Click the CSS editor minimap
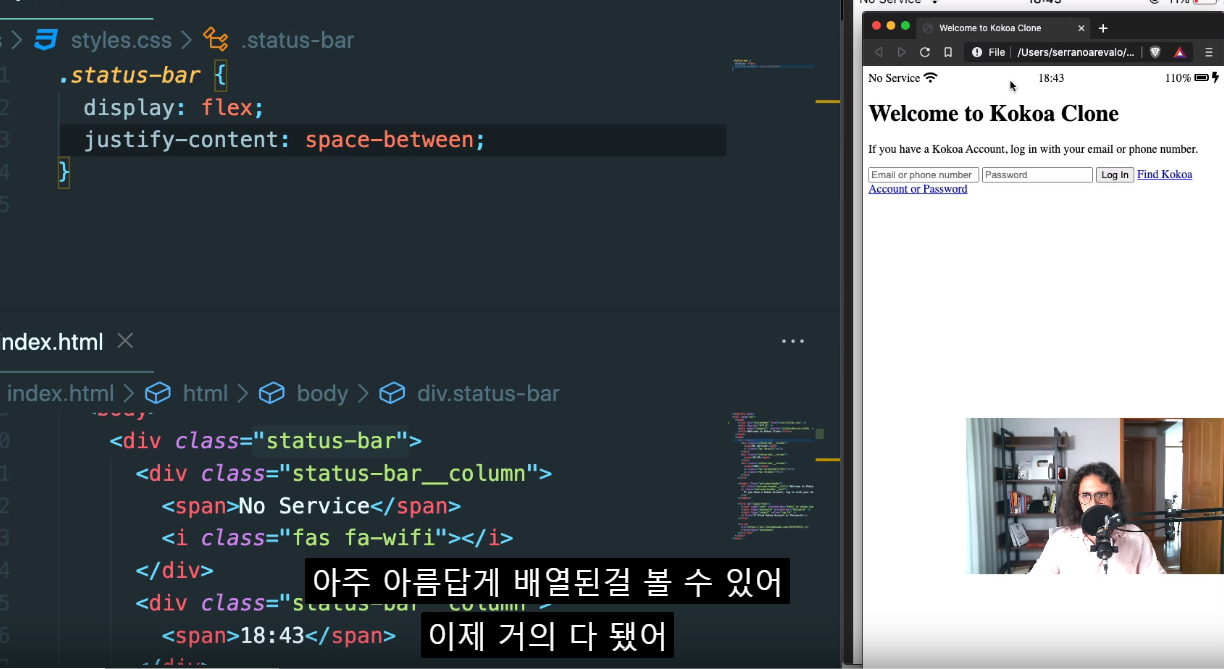Viewport: 1224px width, 669px height. click(x=771, y=65)
